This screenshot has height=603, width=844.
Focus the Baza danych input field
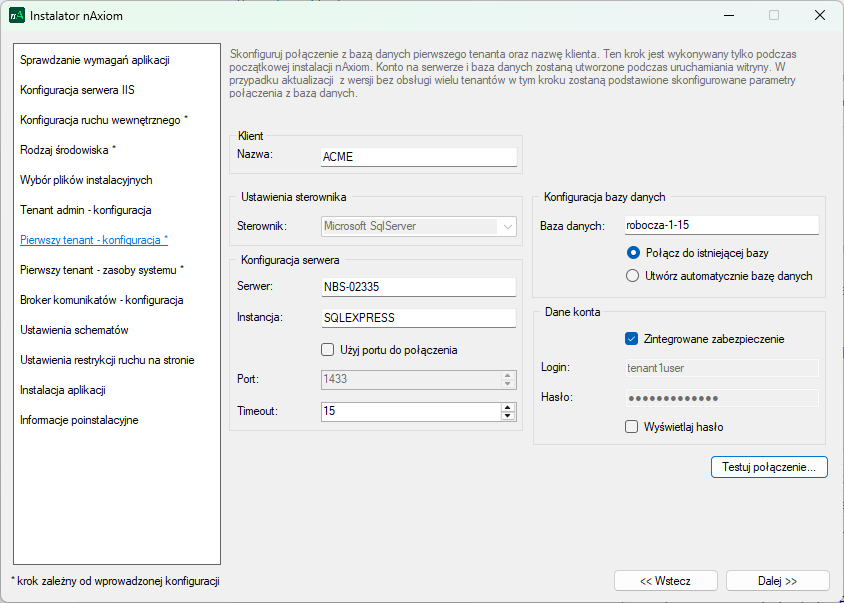(x=720, y=226)
